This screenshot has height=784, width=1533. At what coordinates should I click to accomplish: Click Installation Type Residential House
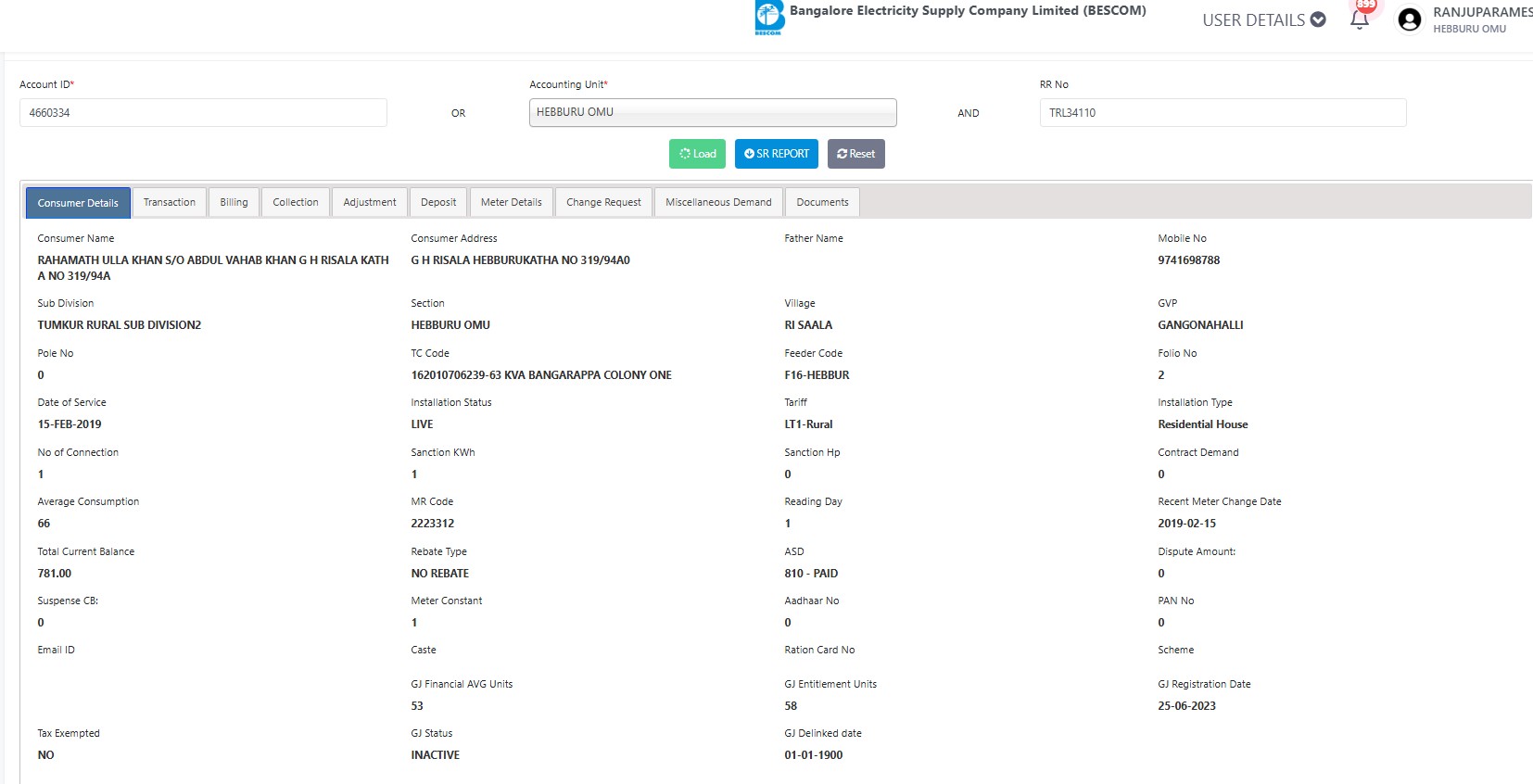[x=1203, y=424]
